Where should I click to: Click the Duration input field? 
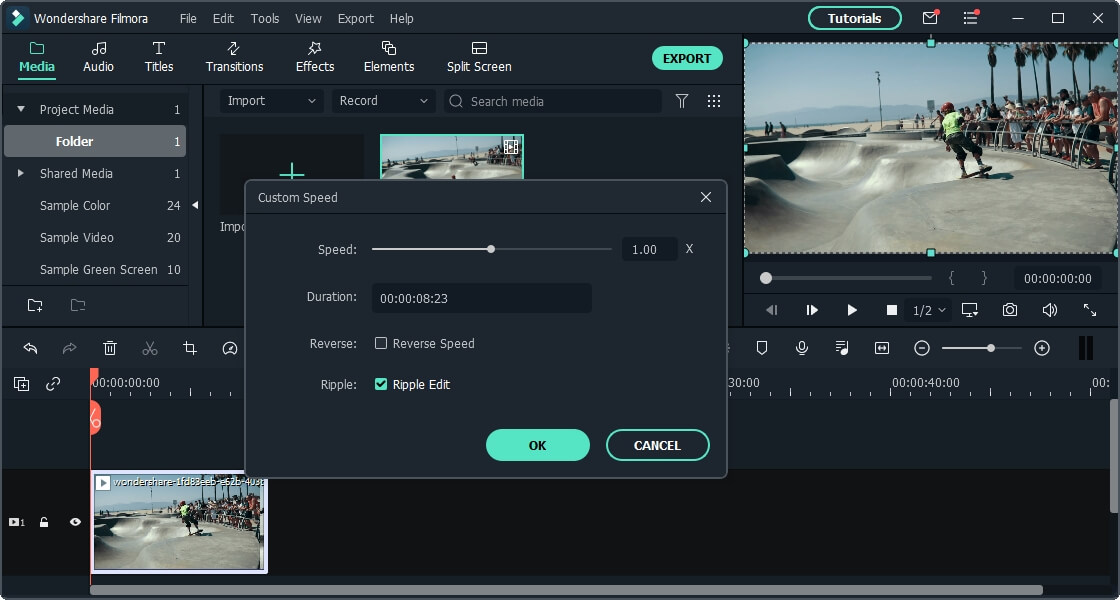click(481, 298)
